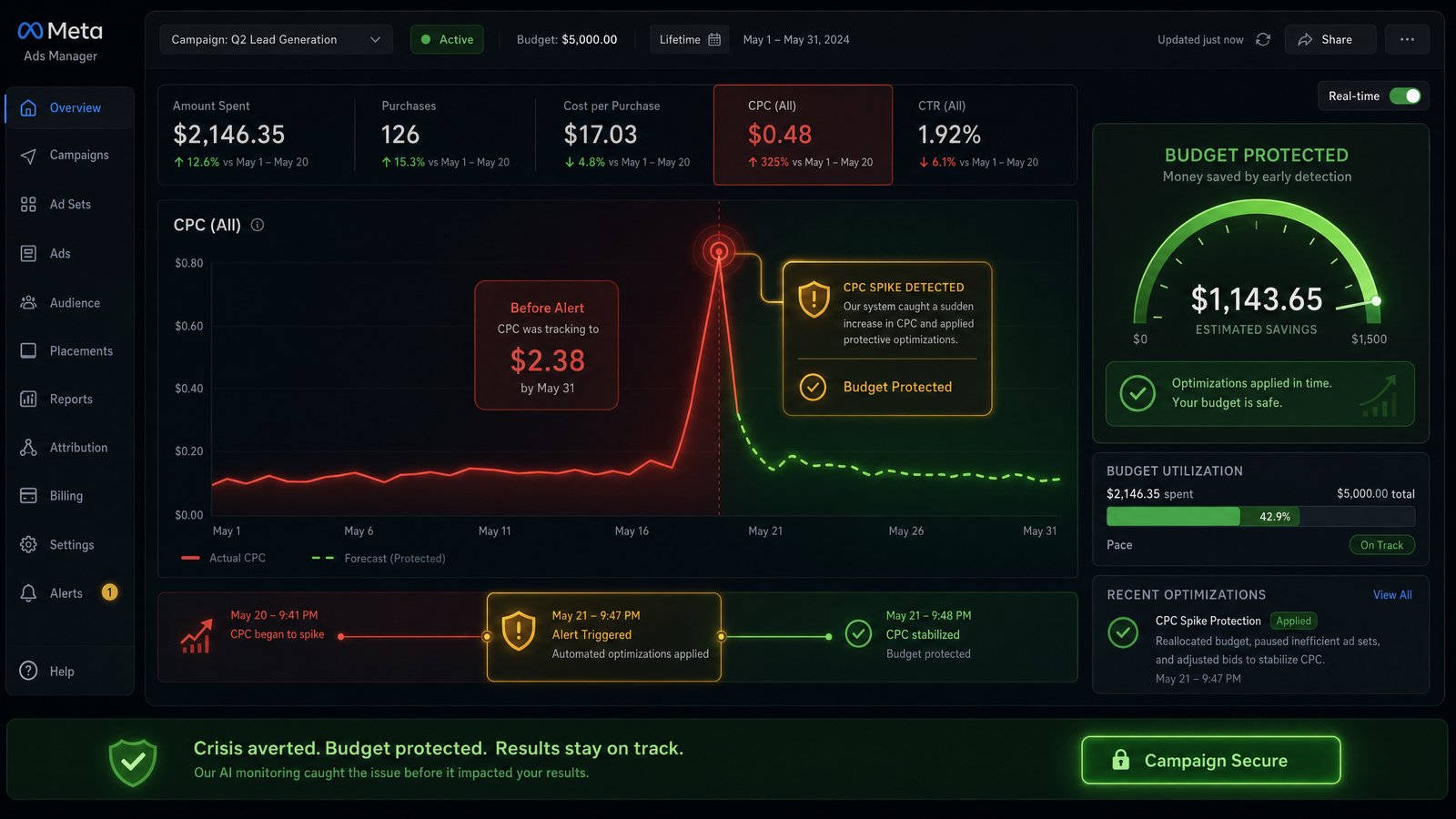Select the CTR (All) 1.92% metric card
This screenshot has height=819, width=1456.
click(x=986, y=135)
